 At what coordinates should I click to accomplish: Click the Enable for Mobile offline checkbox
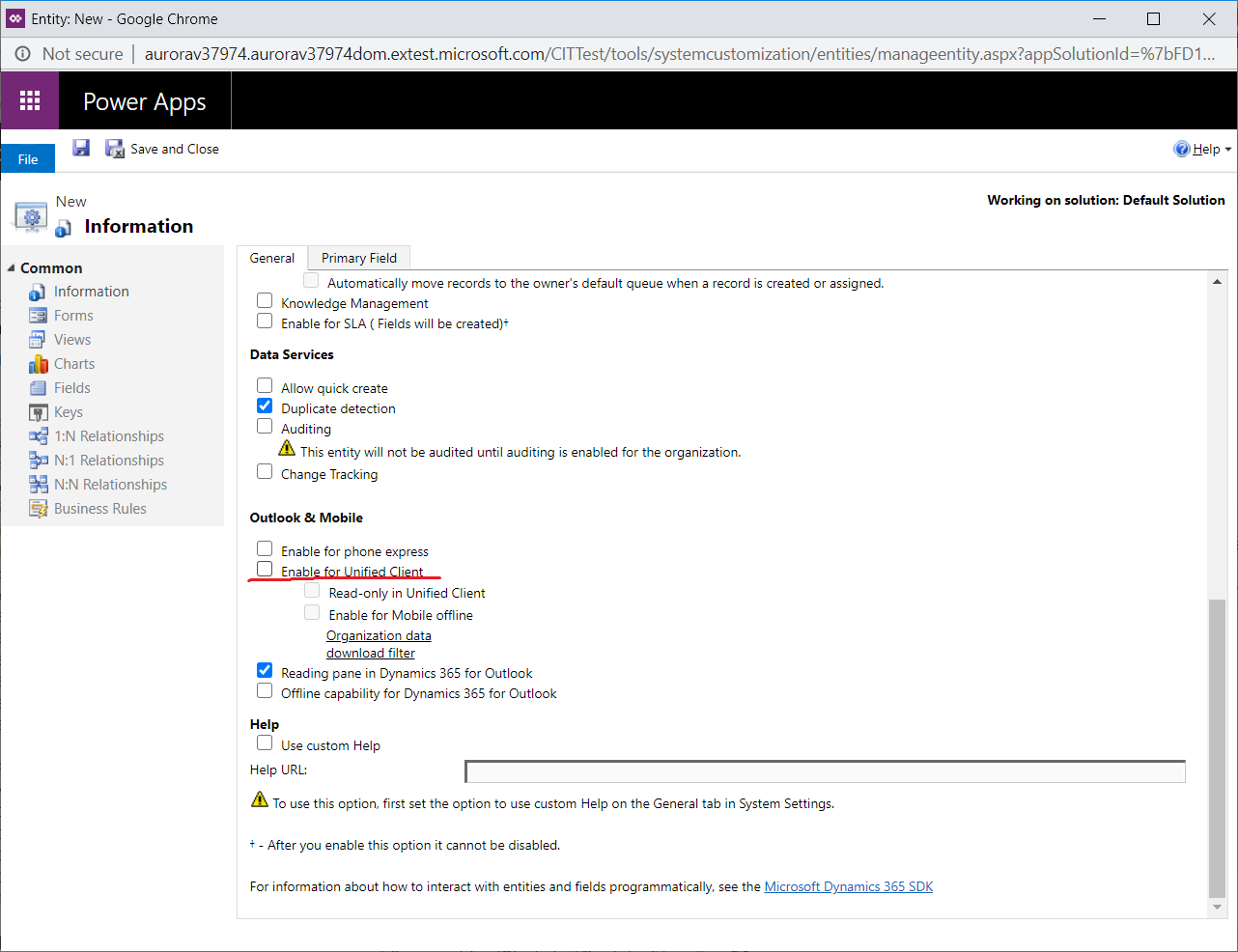tap(312, 612)
